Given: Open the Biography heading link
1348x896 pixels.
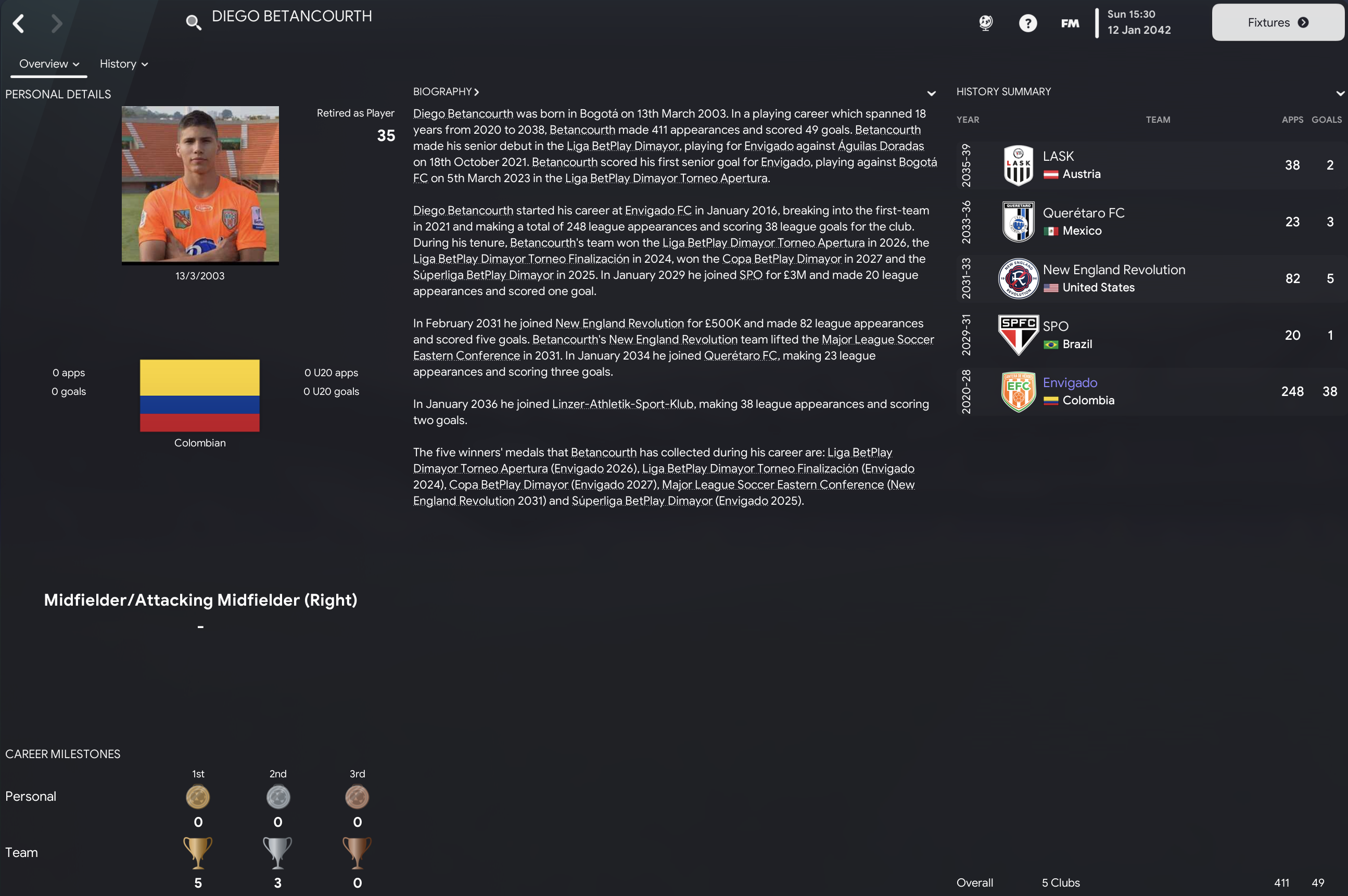Looking at the screenshot, I should (446, 92).
